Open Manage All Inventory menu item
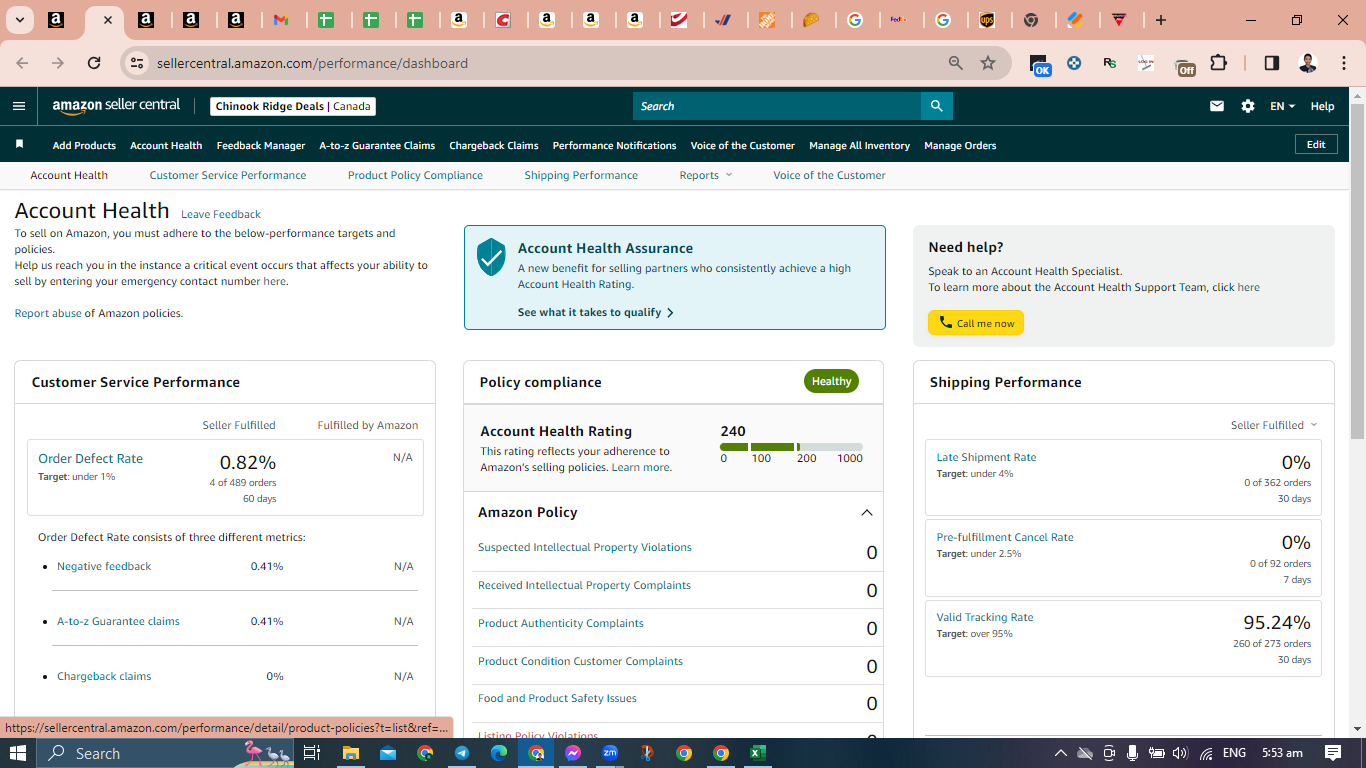 [859, 145]
